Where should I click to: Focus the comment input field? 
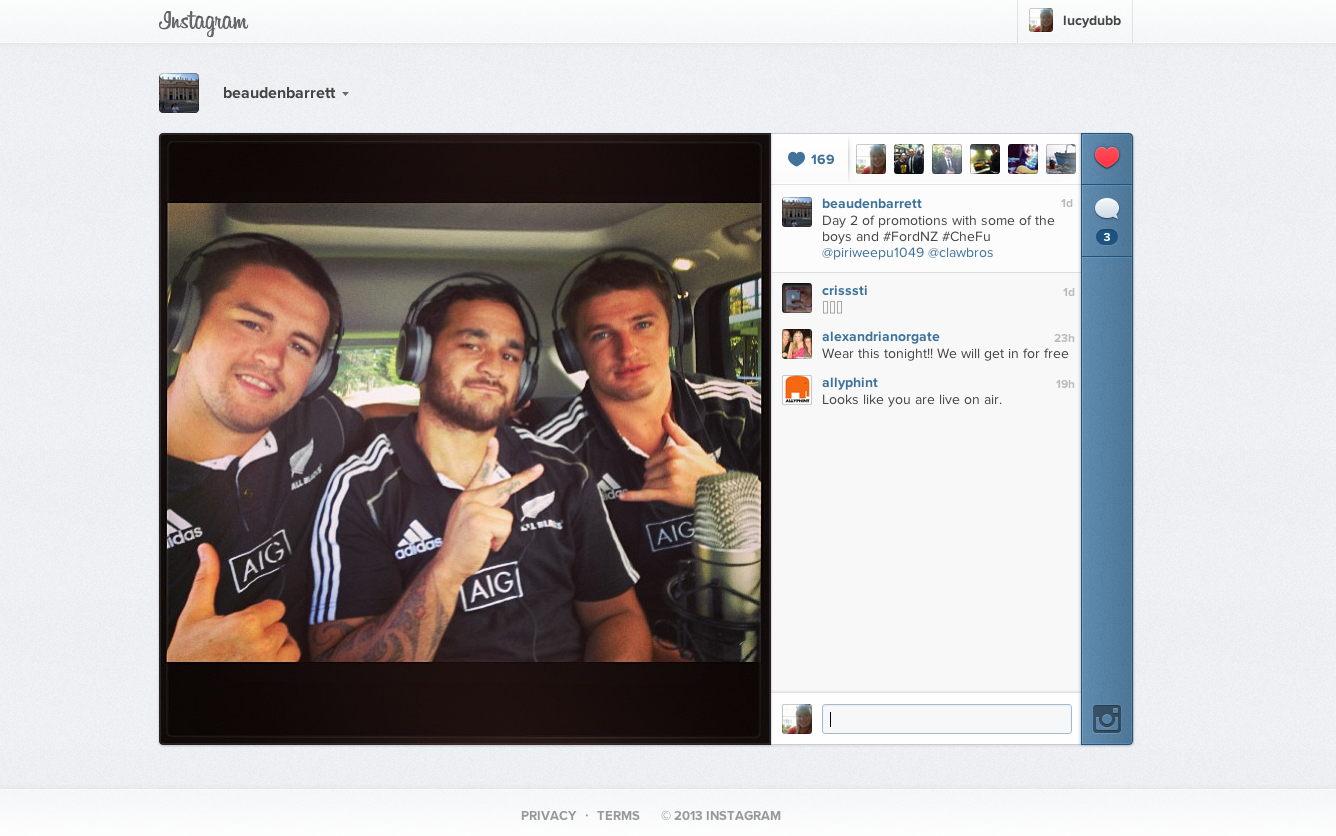[947, 719]
